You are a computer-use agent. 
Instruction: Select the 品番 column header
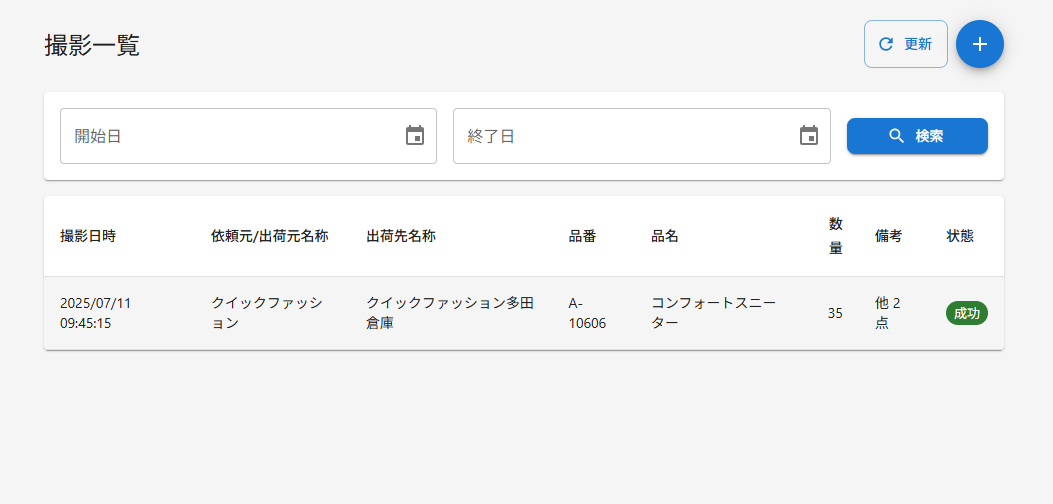click(x=582, y=237)
